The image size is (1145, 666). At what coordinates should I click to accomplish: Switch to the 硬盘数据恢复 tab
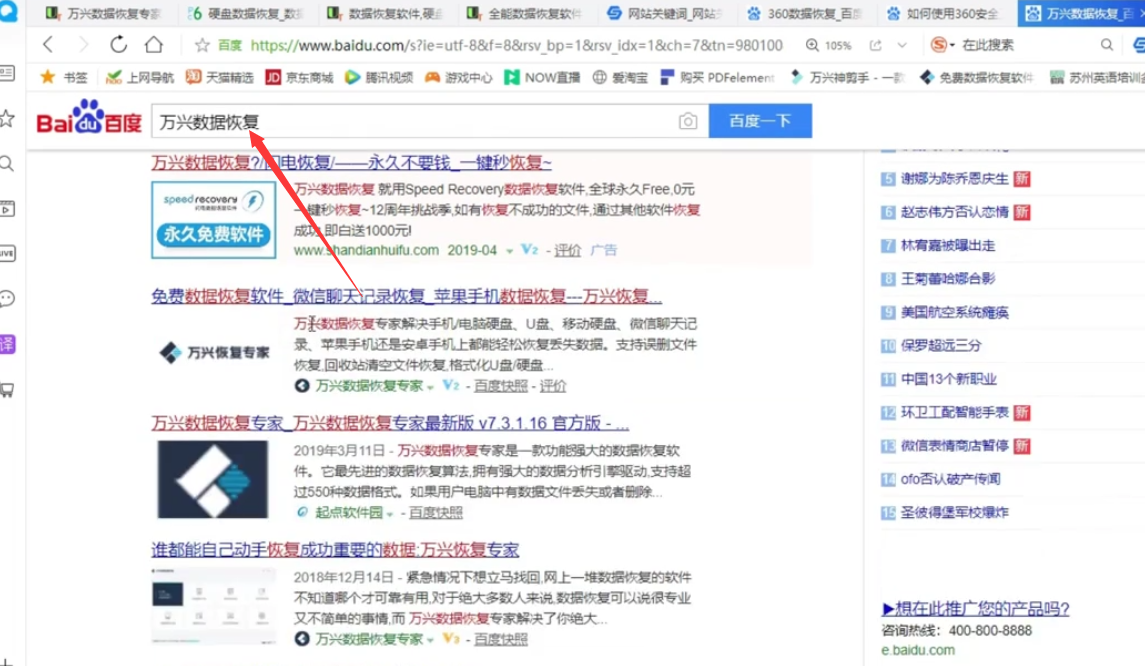tap(245, 13)
